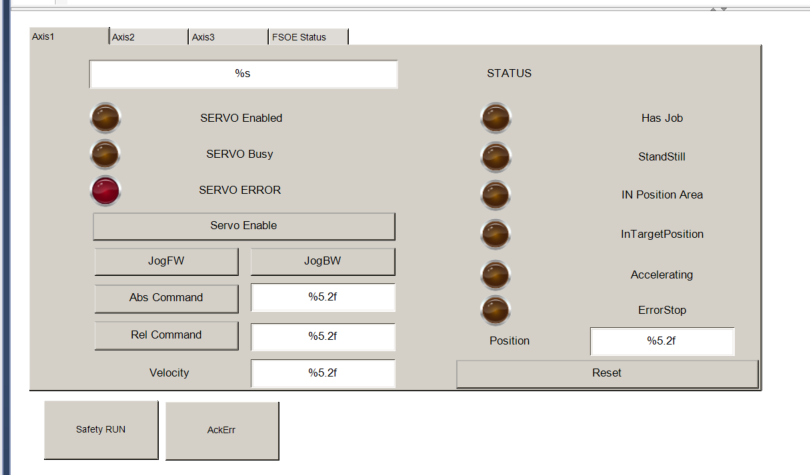
Task: Click the Velocity value input field
Action: click(x=322, y=373)
